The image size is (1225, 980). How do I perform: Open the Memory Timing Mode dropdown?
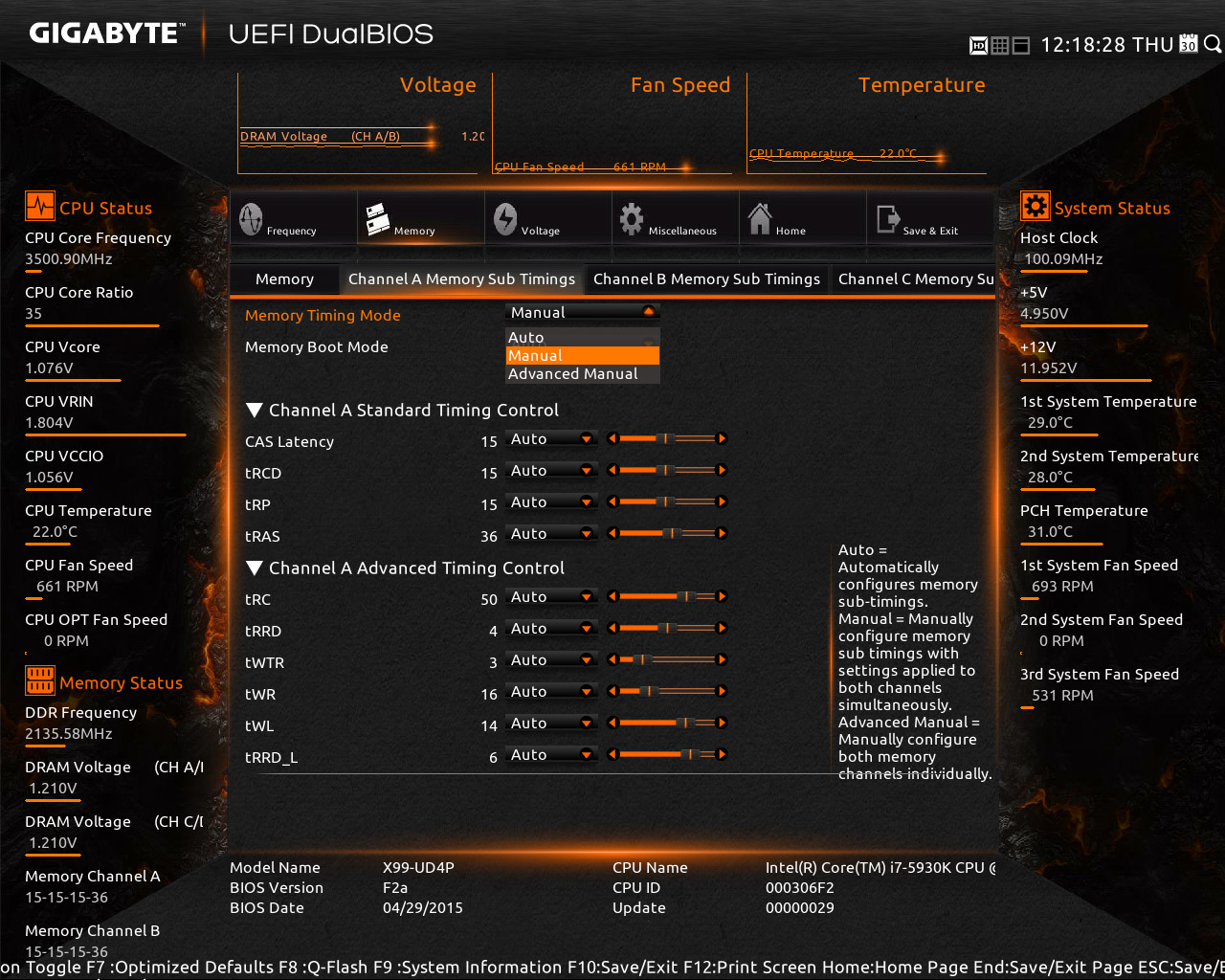(x=582, y=312)
